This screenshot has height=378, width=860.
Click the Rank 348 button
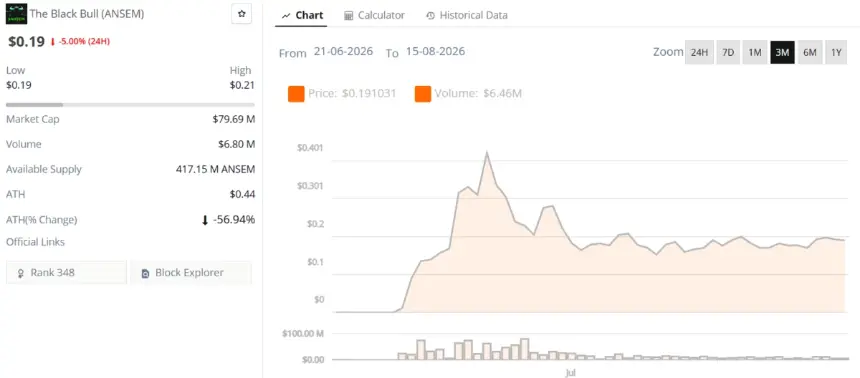(x=66, y=273)
